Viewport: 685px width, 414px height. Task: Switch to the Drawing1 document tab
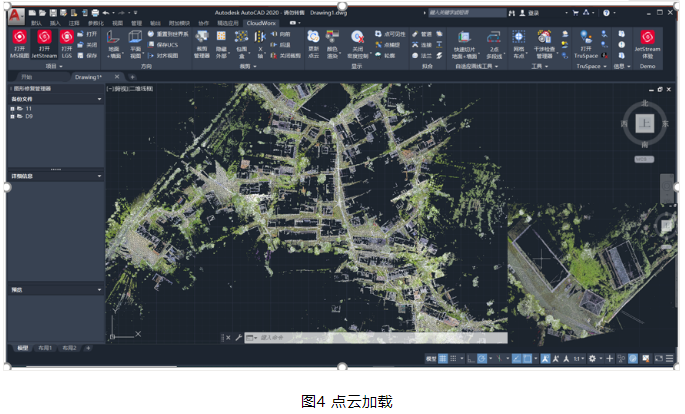click(89, 77)
